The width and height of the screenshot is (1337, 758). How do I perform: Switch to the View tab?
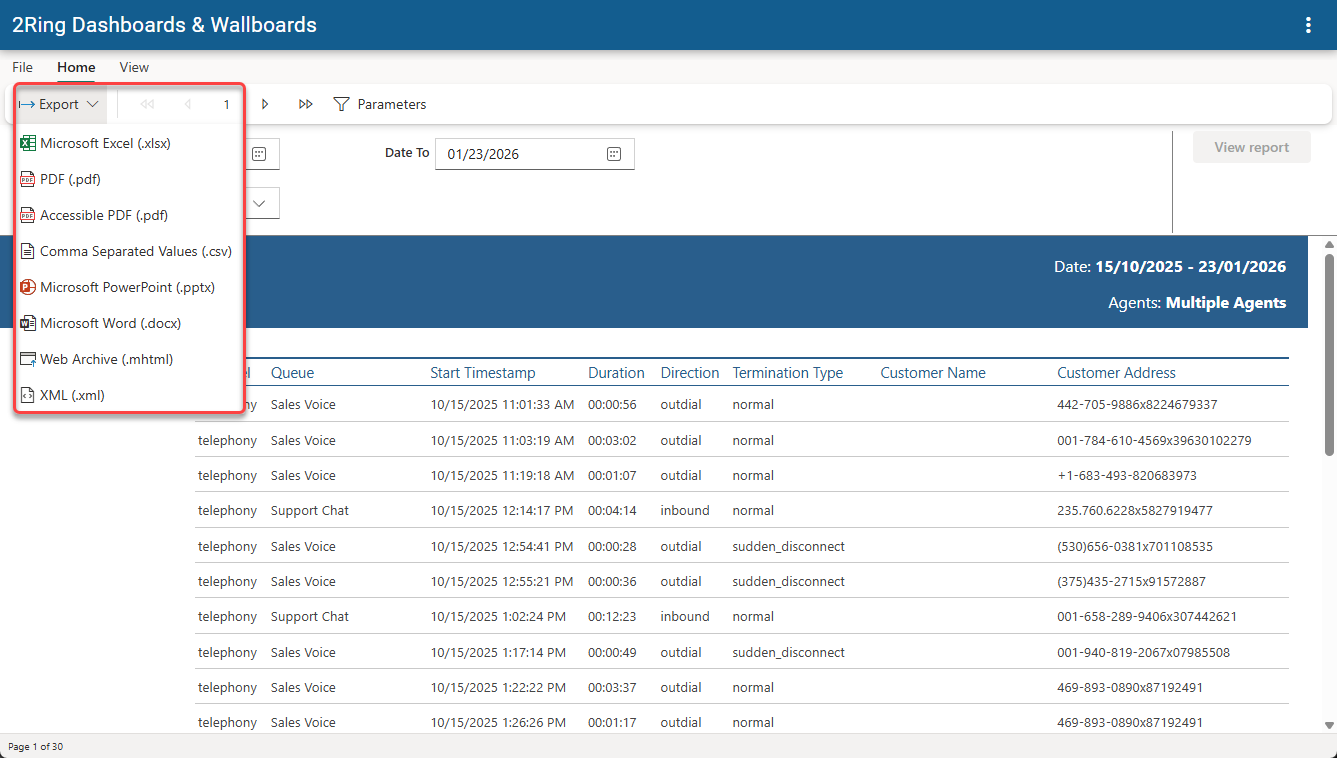point(134,67)
